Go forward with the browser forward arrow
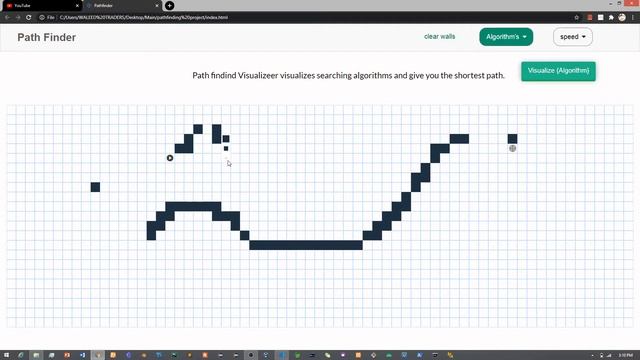Image resolution: width=640 pixels, height=360 pixels. (18, 18)
